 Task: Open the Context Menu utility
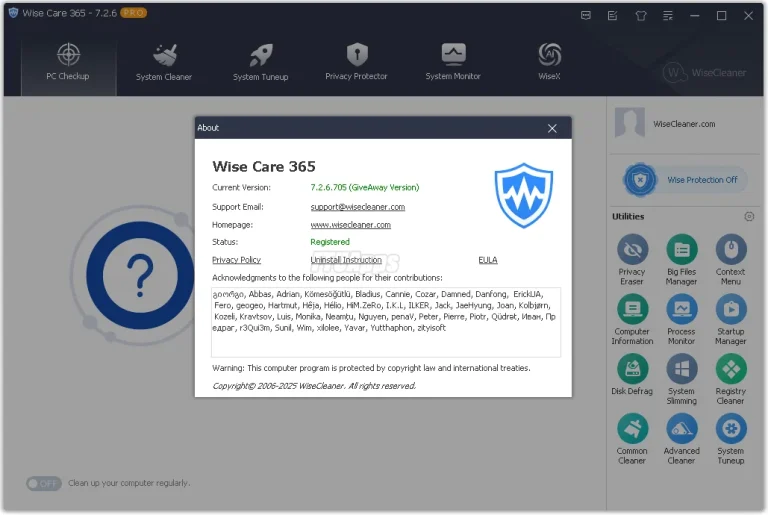tap(730, 251)
